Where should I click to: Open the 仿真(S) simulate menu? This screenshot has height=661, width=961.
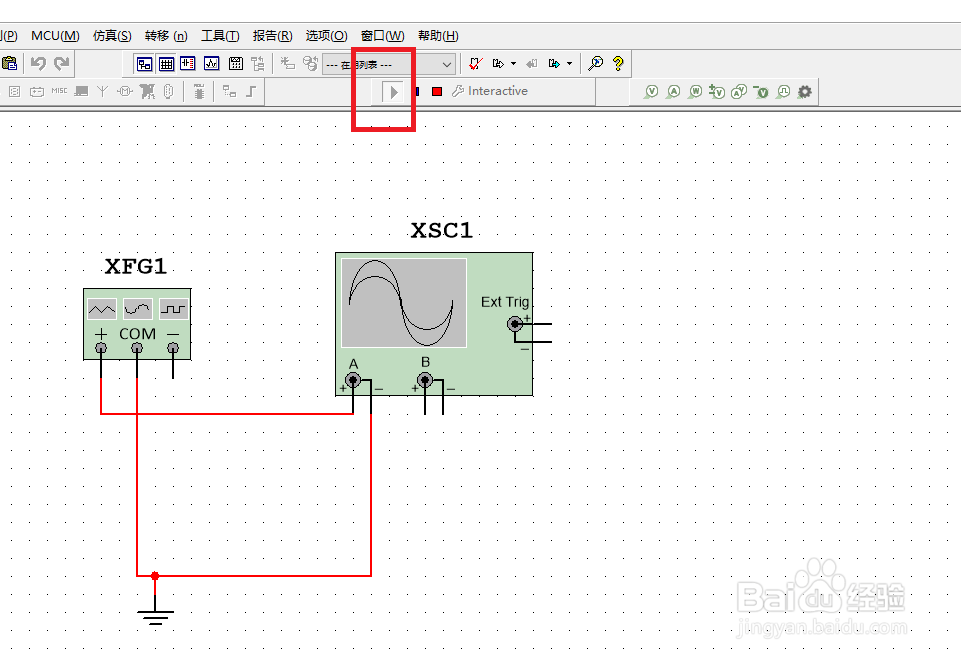coord(112,36)
